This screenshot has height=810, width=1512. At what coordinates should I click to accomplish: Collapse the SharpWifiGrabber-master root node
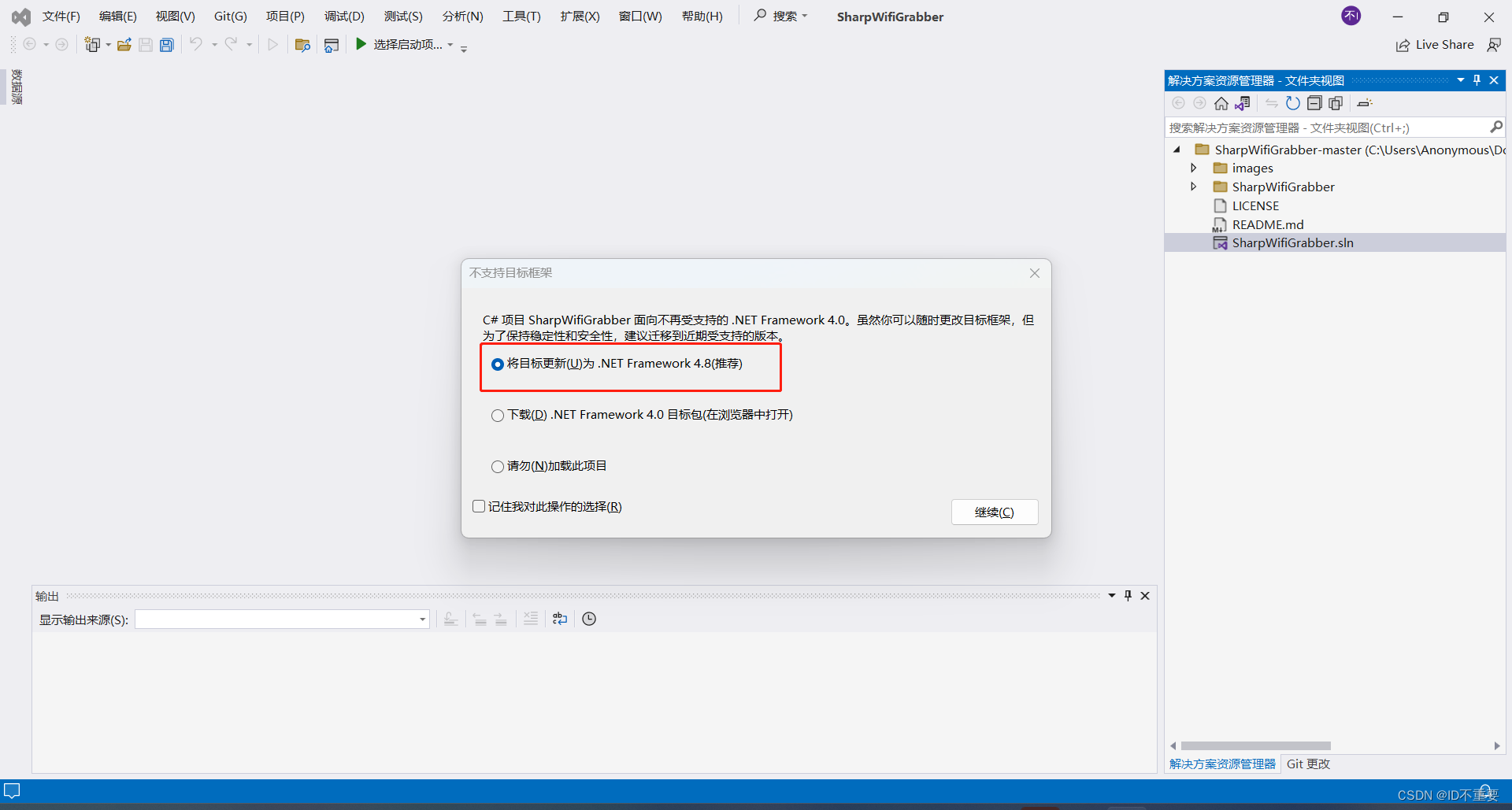[1177, 150]
